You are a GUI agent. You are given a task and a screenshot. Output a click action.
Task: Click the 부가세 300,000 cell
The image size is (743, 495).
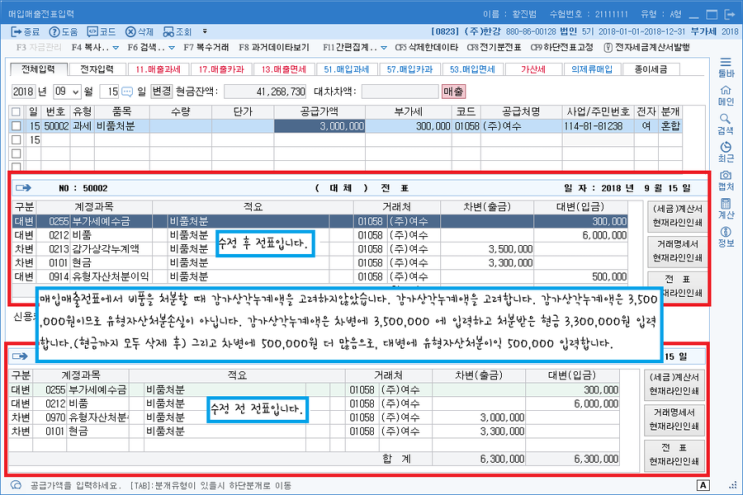click(x=408, y=126)
